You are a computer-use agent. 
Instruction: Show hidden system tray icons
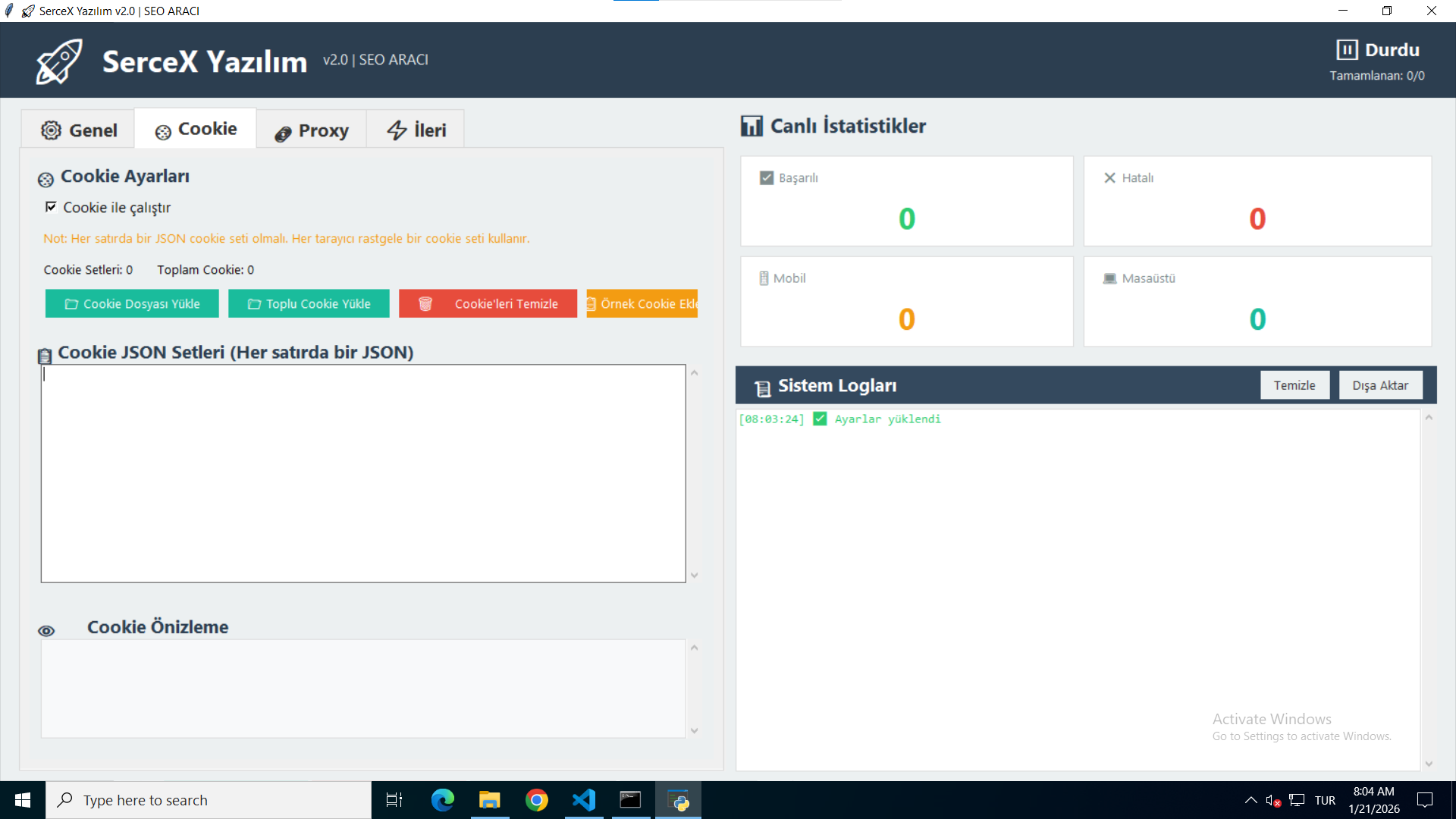(x=1250, y=800)
